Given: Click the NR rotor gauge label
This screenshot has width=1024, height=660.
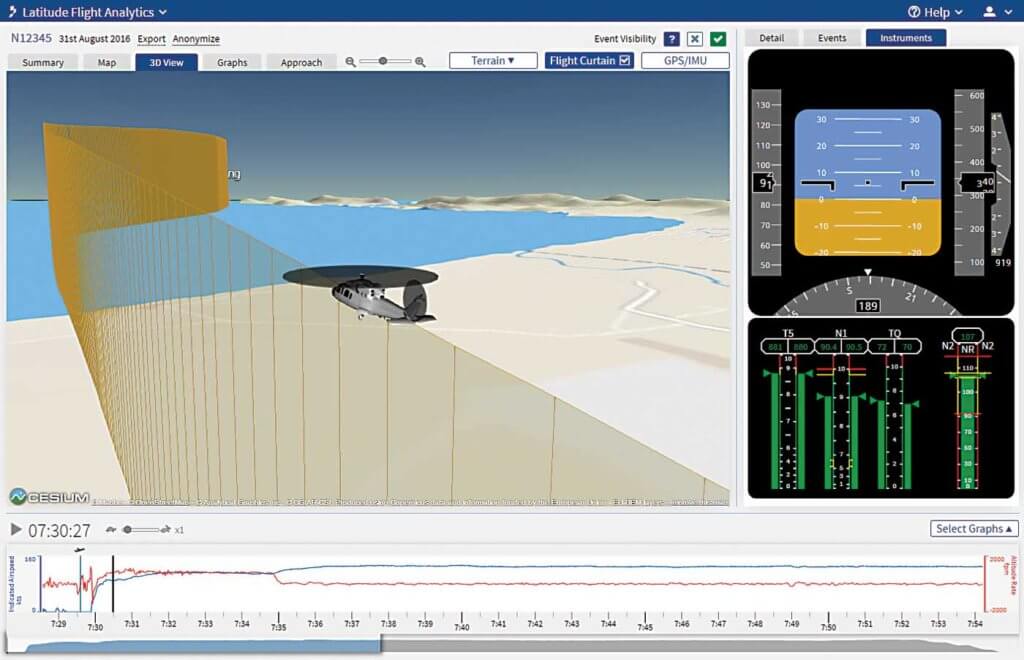Looking at the screenshot, I should point(967,349).
